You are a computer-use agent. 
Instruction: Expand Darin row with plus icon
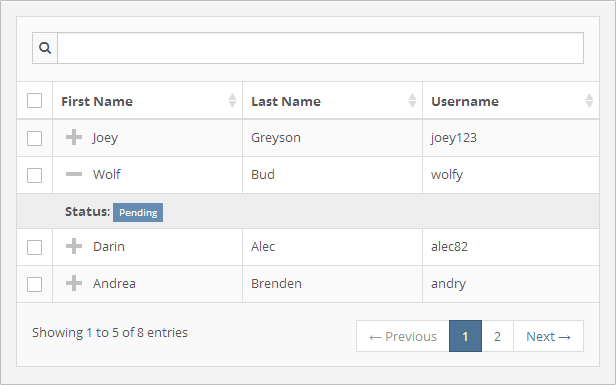pos(74,246)
